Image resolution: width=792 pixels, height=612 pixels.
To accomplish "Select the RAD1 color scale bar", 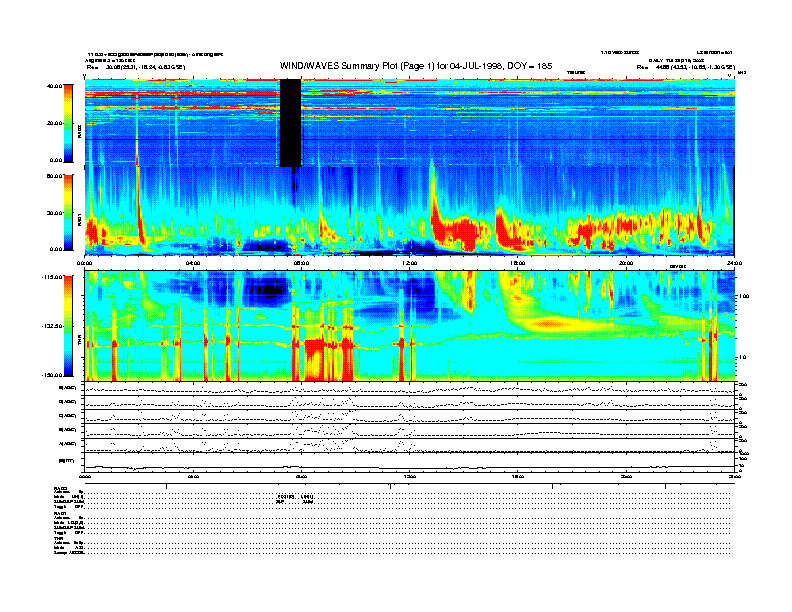I will pyautogui.click(x=68, y=212).
